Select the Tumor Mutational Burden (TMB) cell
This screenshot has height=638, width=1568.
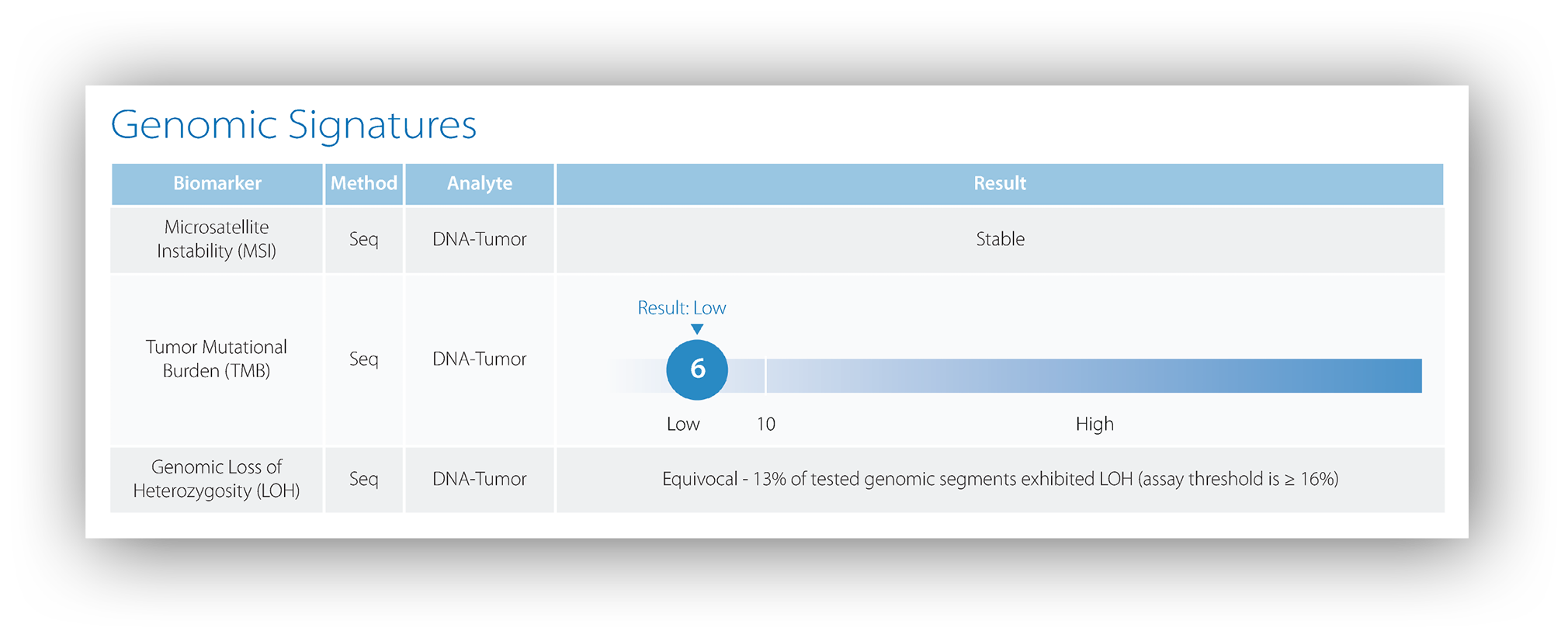217,359
